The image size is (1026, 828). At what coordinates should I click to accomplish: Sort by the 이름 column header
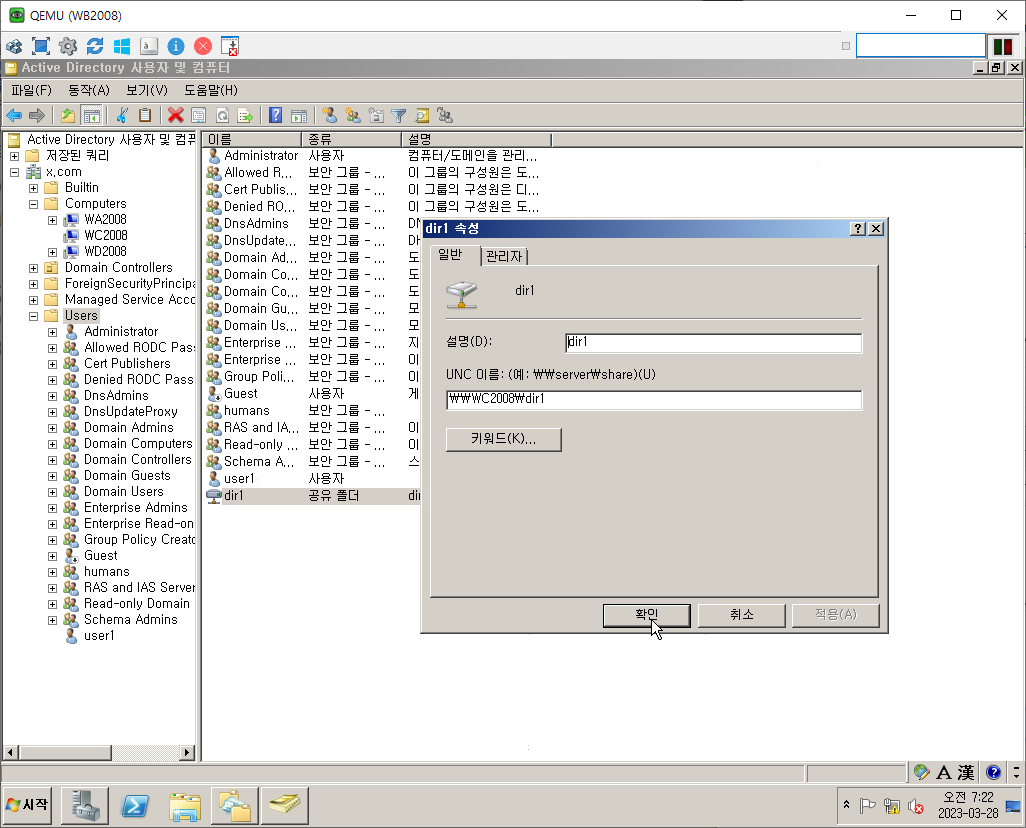click(x=252, y=139)
